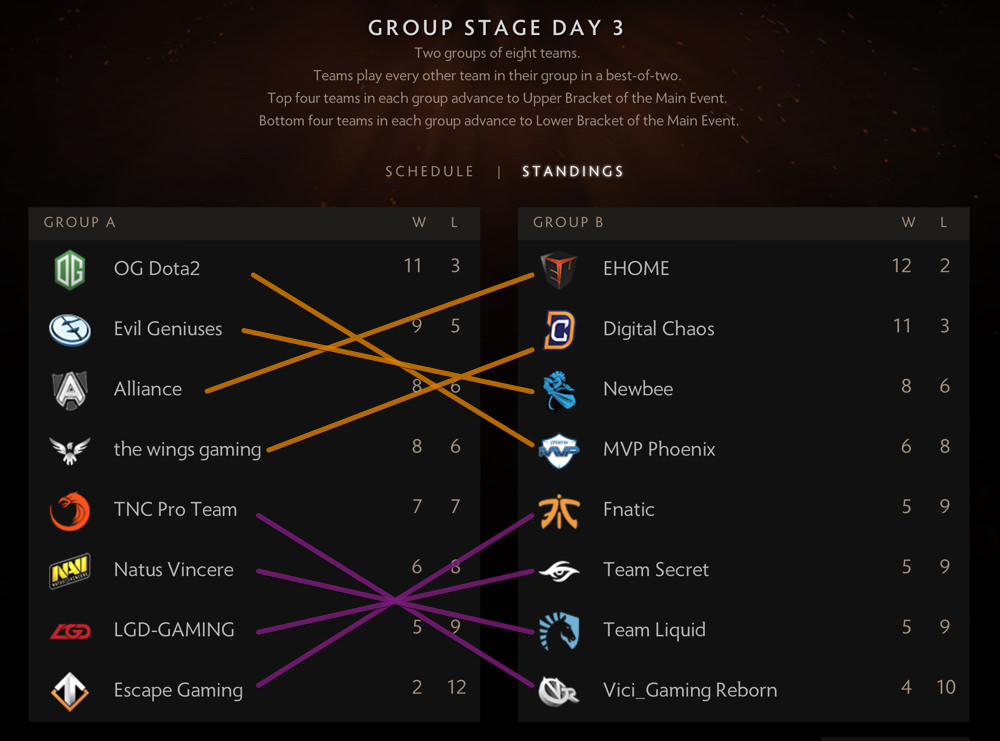Screen dimensions: 1000x741
Task: Select the Team Secret logo
Action: pos(558,569)
